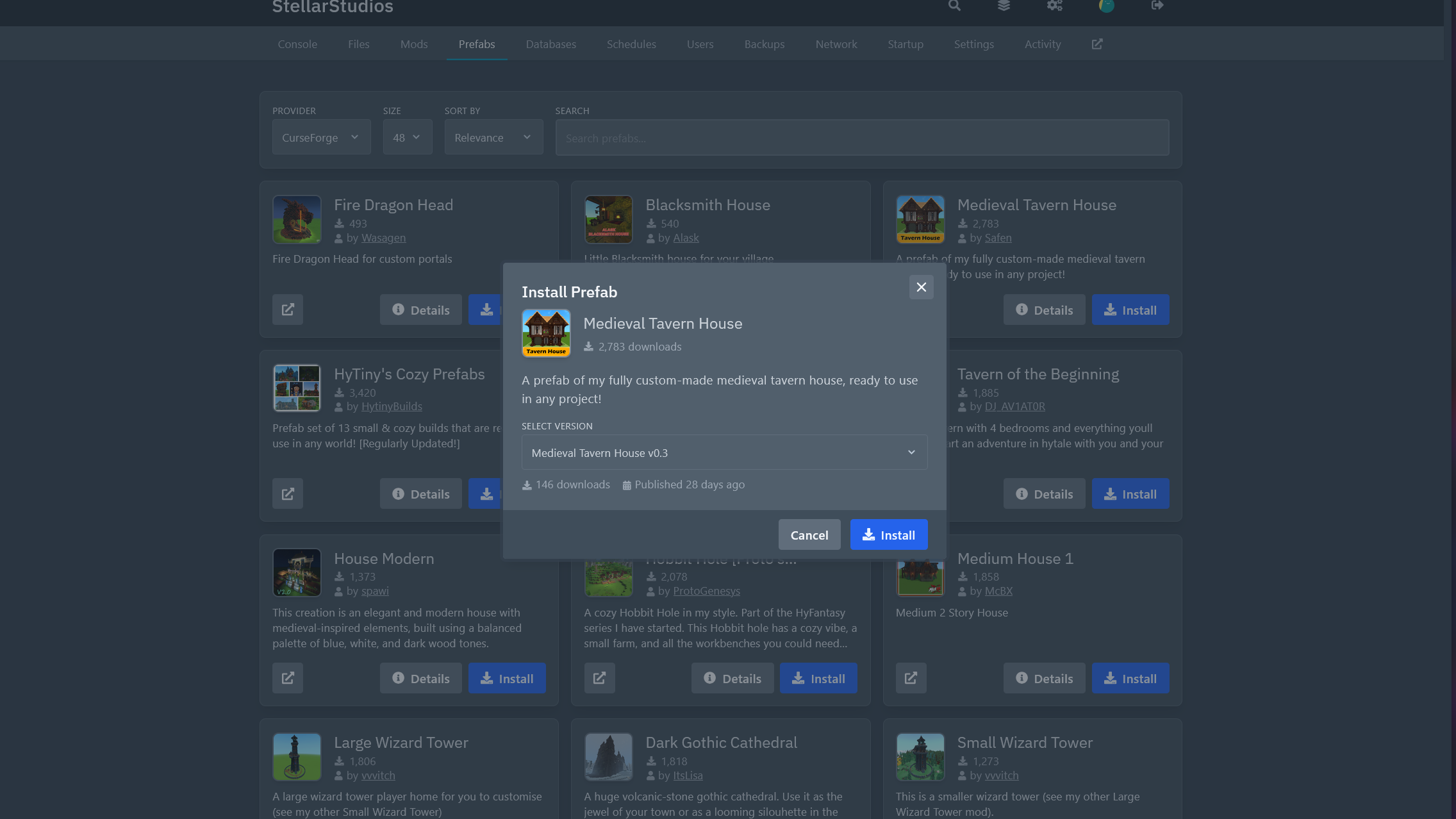Expand the Select Version dropdown
The width and height of the screenshot is (1456, 819).
pyautogui.click(x=724, y=452)
